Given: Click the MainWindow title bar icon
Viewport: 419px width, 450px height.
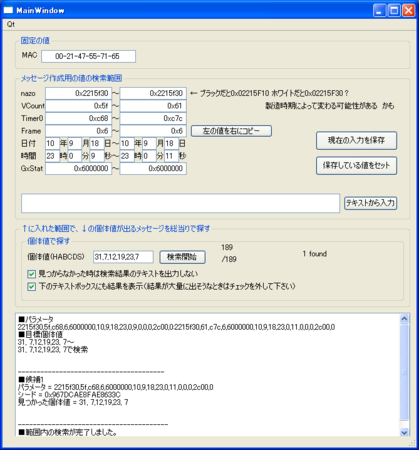Looking at the screenshot, I should coord(8,10).
